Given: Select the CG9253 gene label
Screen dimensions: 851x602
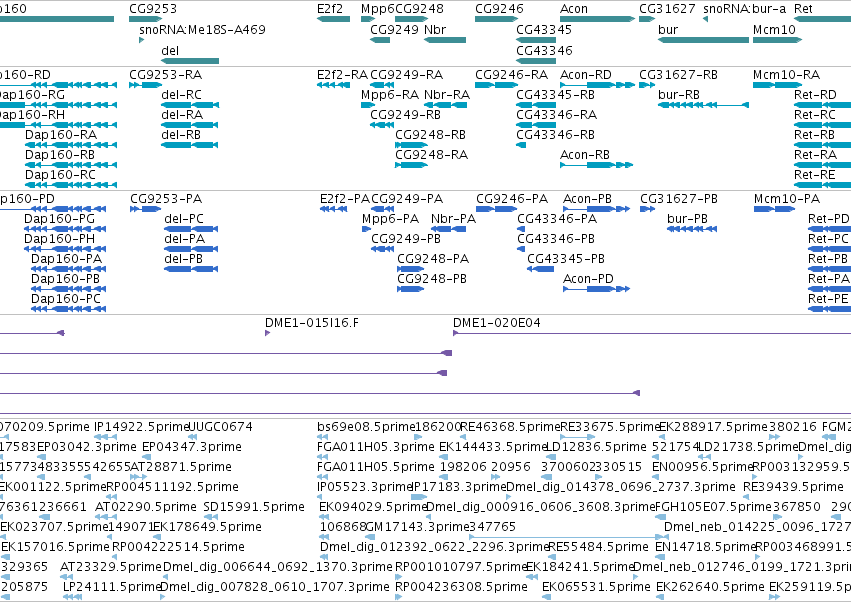Looking at the screenshot, I should 153,9.
